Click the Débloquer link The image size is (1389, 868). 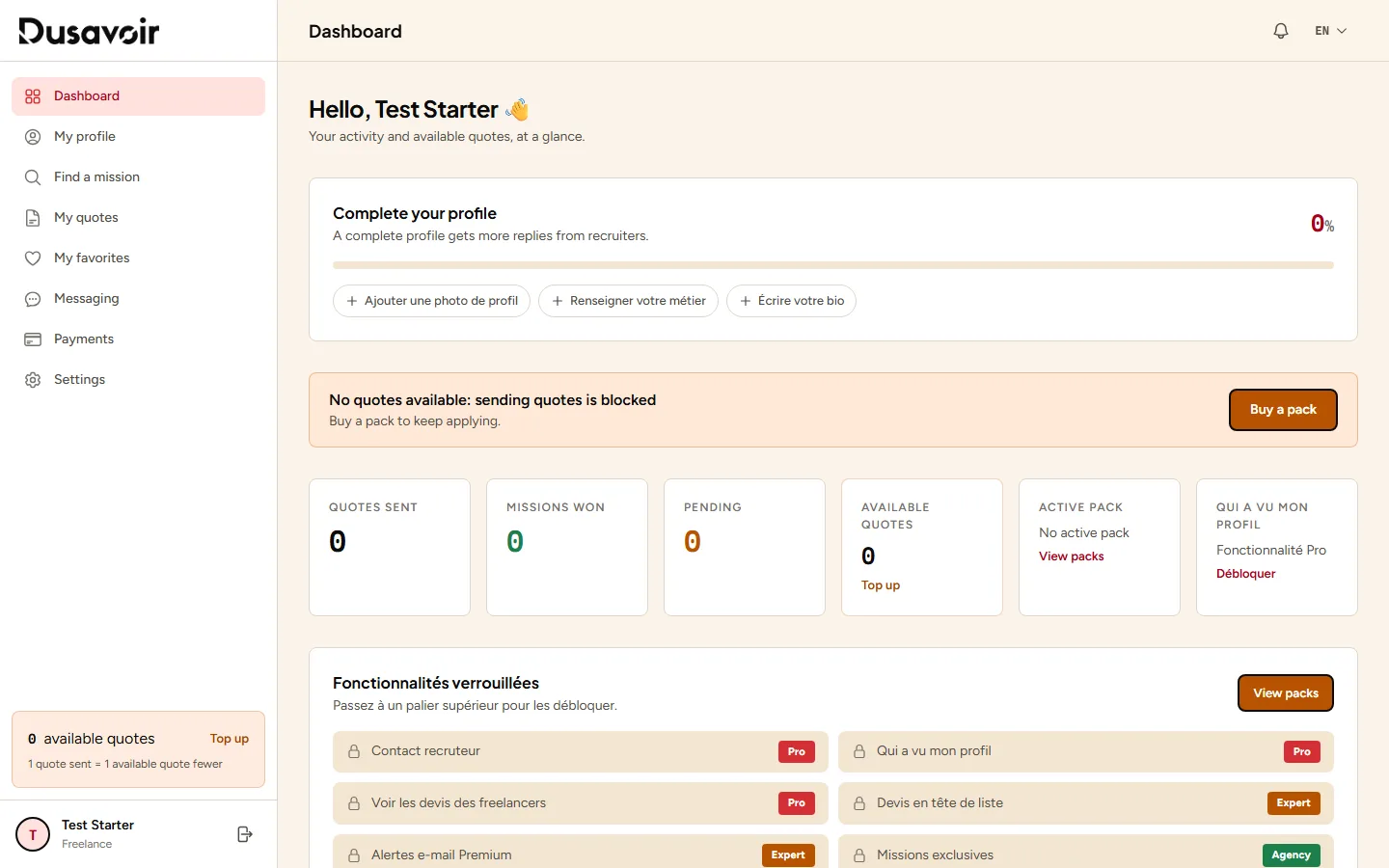pyautogui.click(x=1246, y=574)
